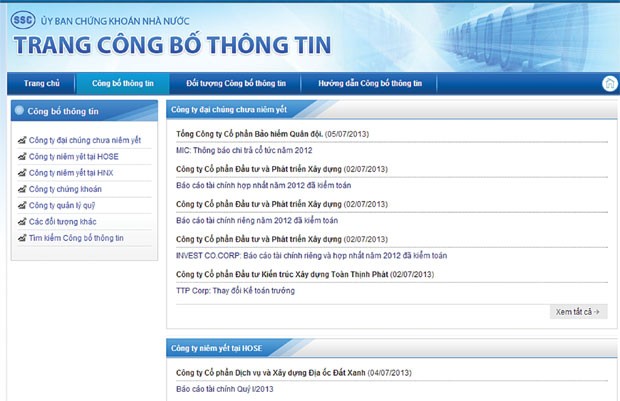
Task: Open Hướng dẫn Công bố thông tin menu
Action: coord(370,83)
